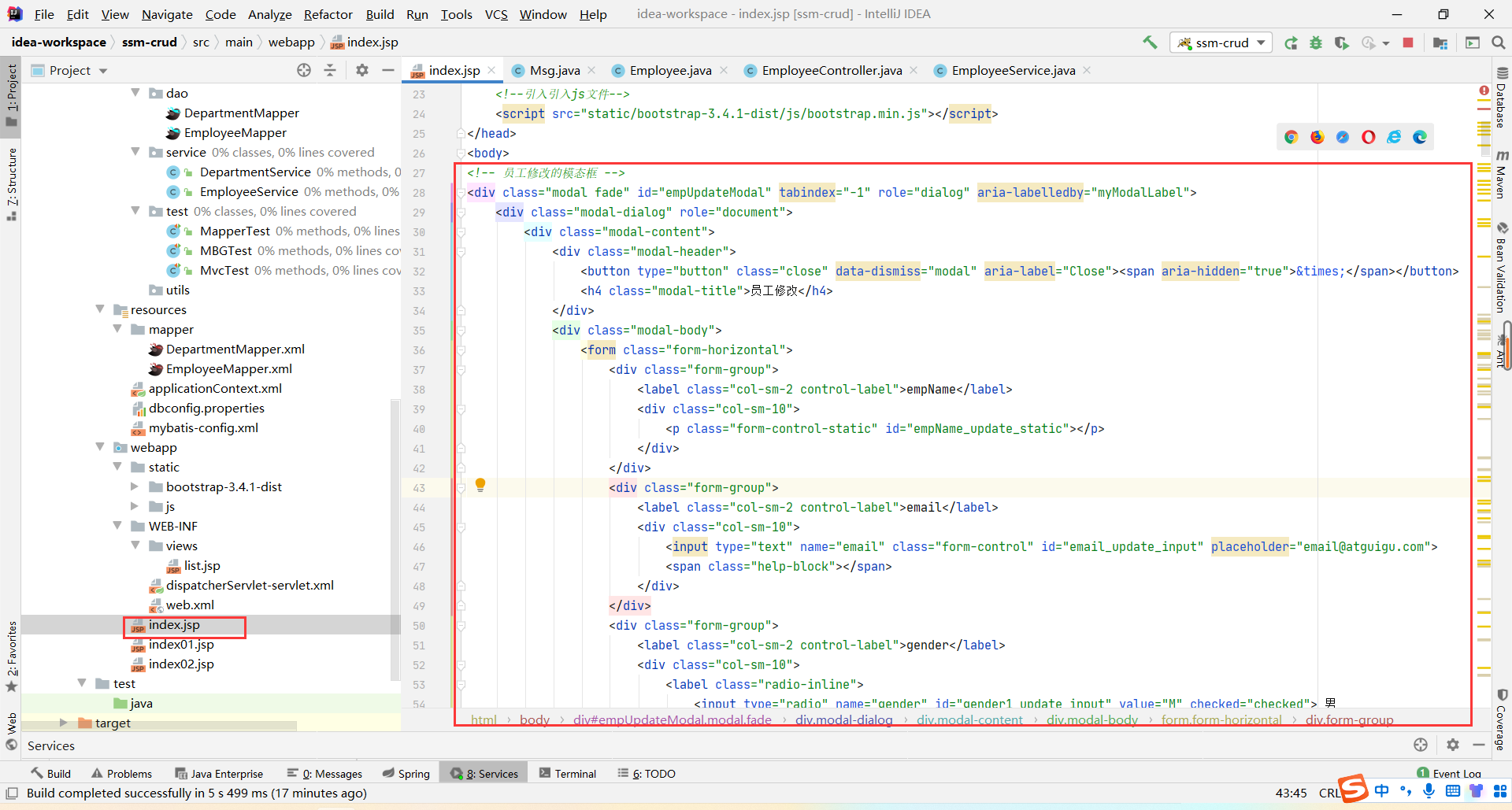Open in Firefox browser icon
1512x810 pixels.
pyautogui.click(x=1317, y=137)
